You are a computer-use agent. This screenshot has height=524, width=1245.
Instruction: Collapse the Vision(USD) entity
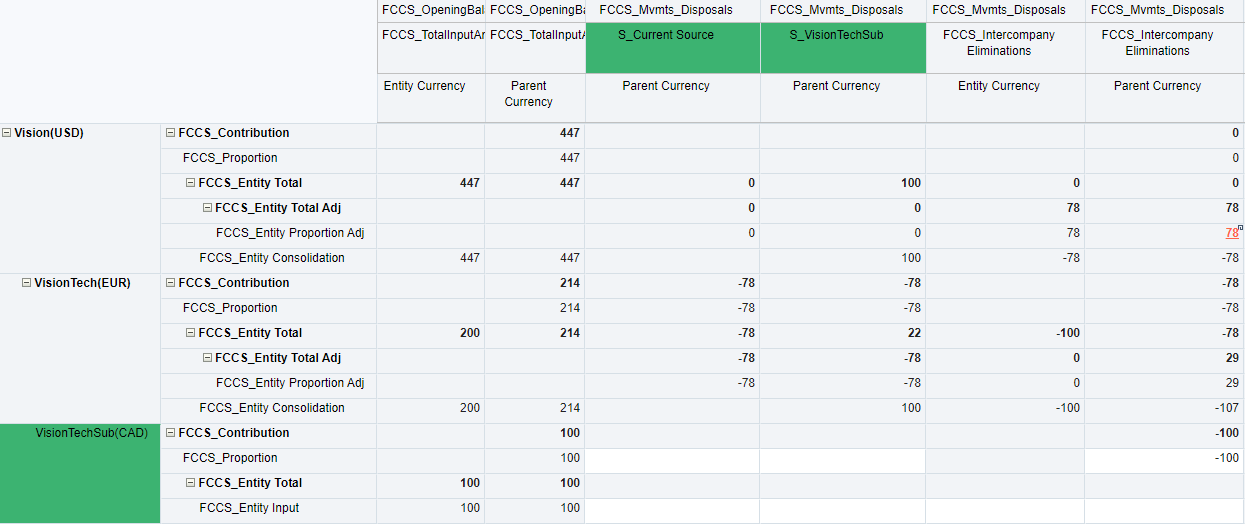[x=7, y=133]
